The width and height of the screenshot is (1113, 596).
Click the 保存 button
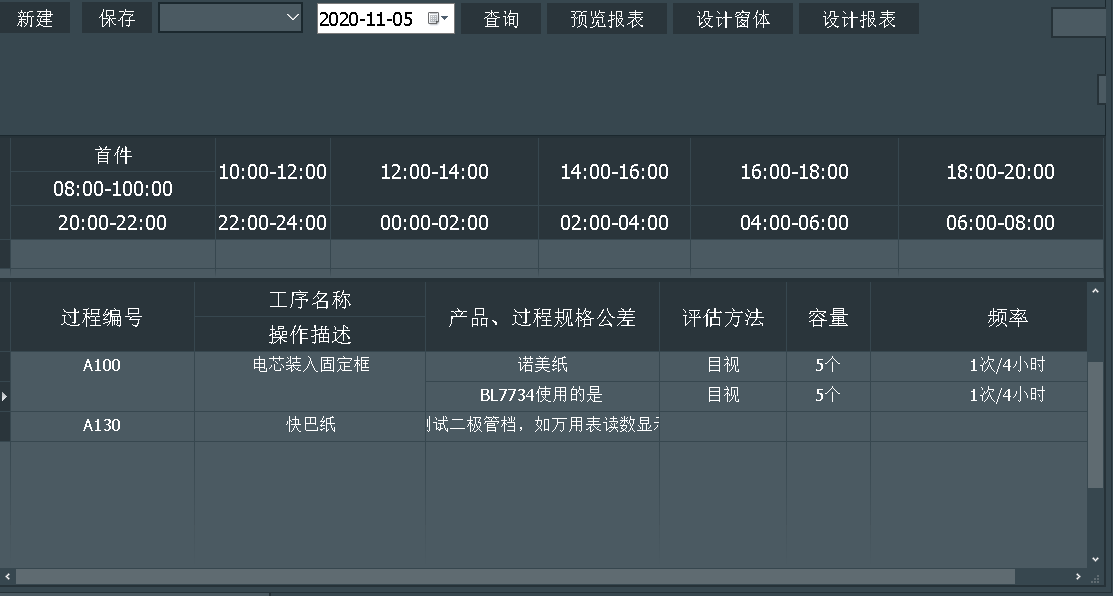click(115, 17)
